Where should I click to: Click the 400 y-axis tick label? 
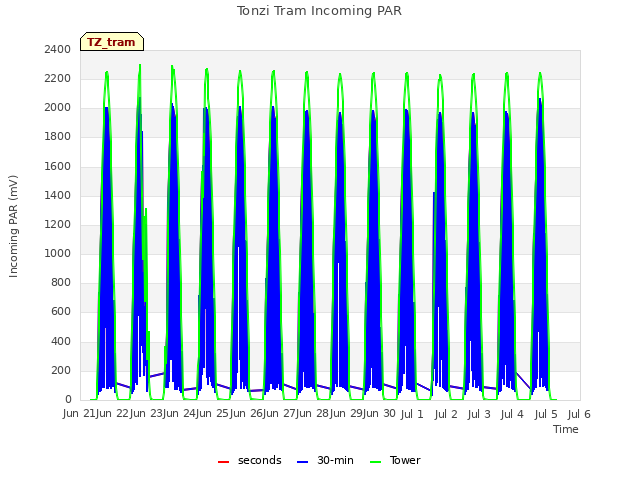(x=61, y=341)
